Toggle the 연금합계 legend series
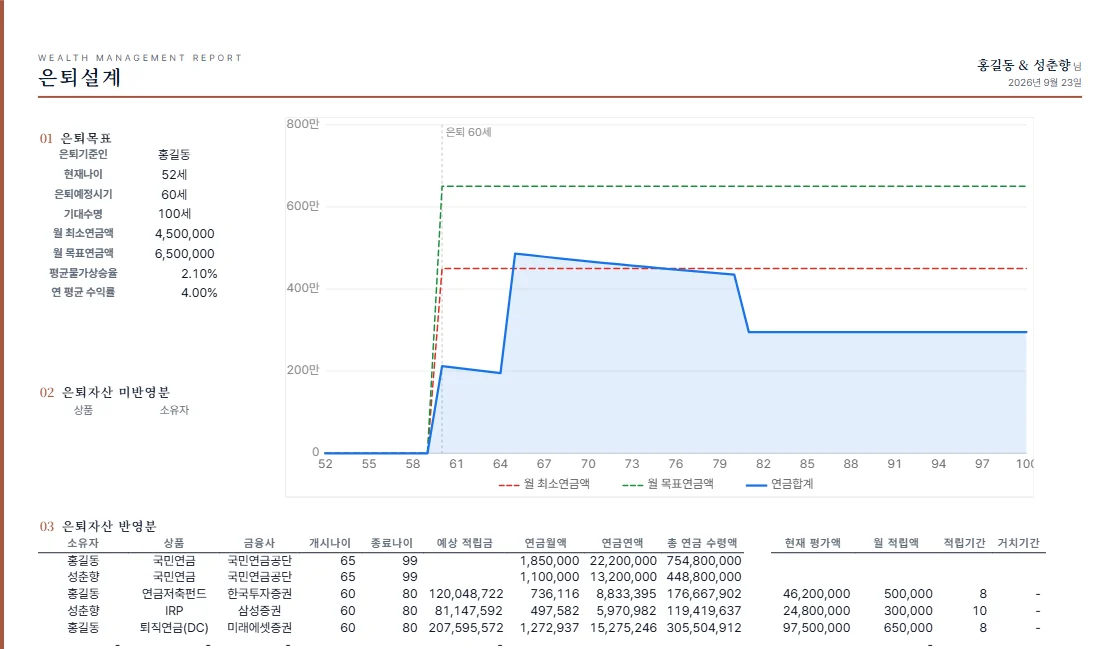 (779, 484)
